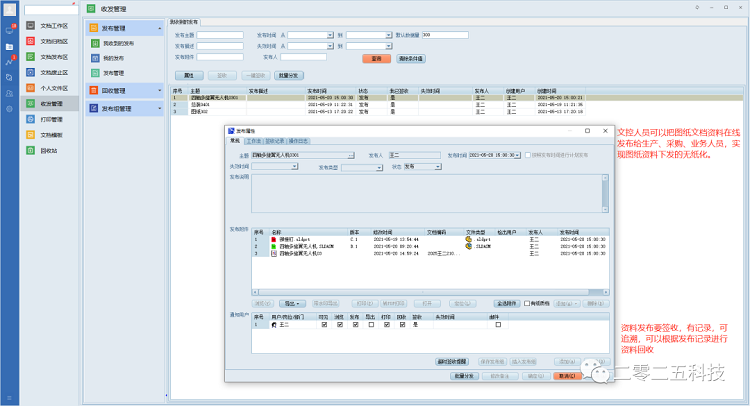Click the user icon beside 王二 in notify list
This screenshot has height=406, width=750.
pyautogui.click(x=274, y=325)
